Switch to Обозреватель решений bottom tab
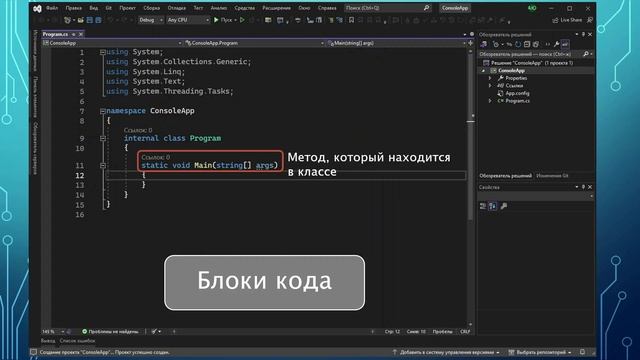The height and width of the screenshot is (360, 640). click(x=505, y=176)
